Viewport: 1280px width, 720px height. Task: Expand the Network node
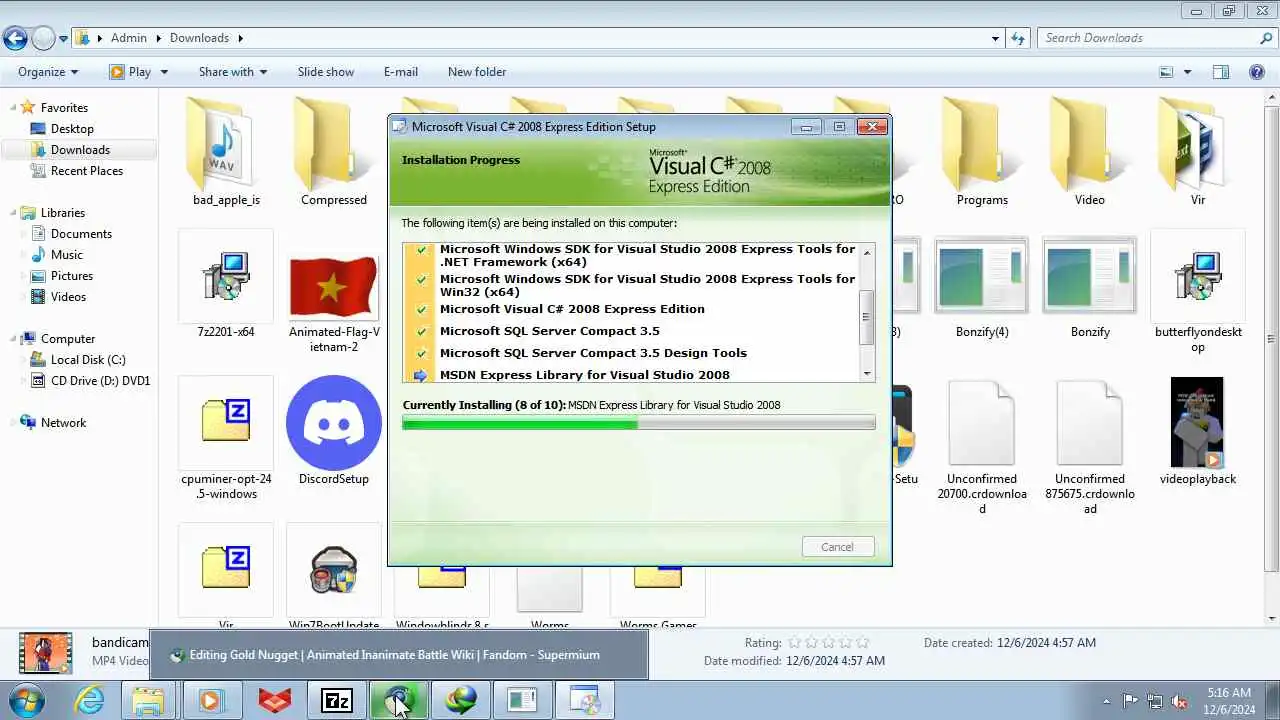point(12,422)
